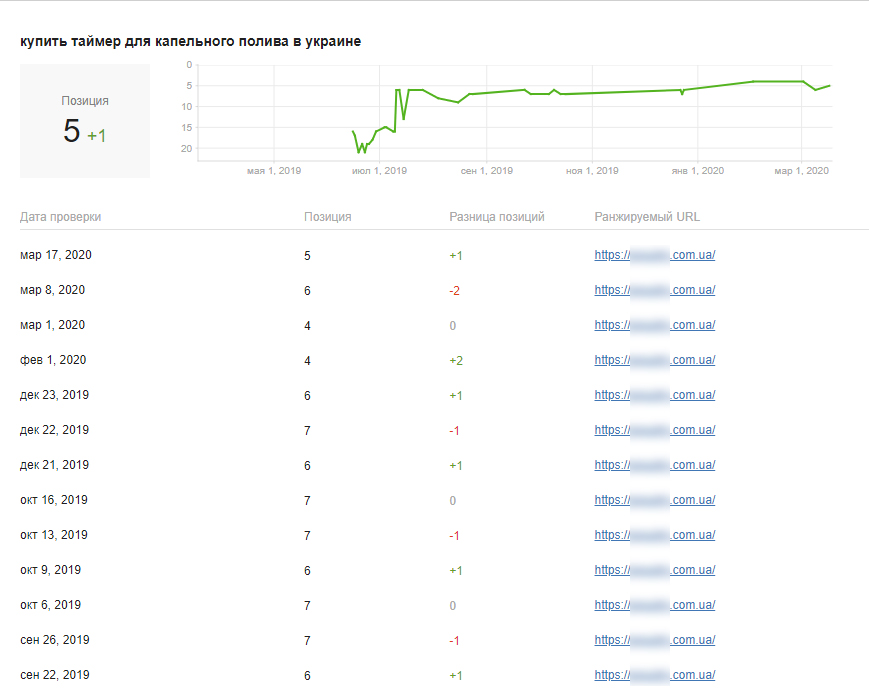Click the +2 difference in the фев 1, 2020 row
The image size is (869, 700).
(x=456, y=360)
